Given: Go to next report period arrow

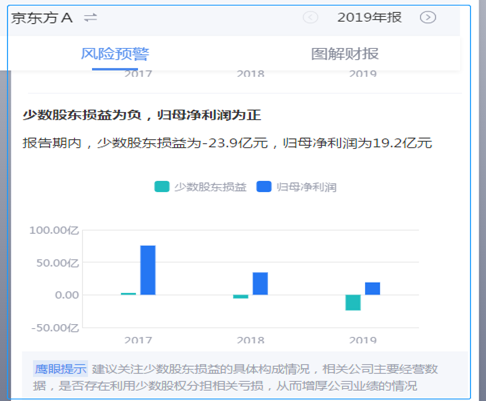Looking at the screenshot, I should (428, 17).
